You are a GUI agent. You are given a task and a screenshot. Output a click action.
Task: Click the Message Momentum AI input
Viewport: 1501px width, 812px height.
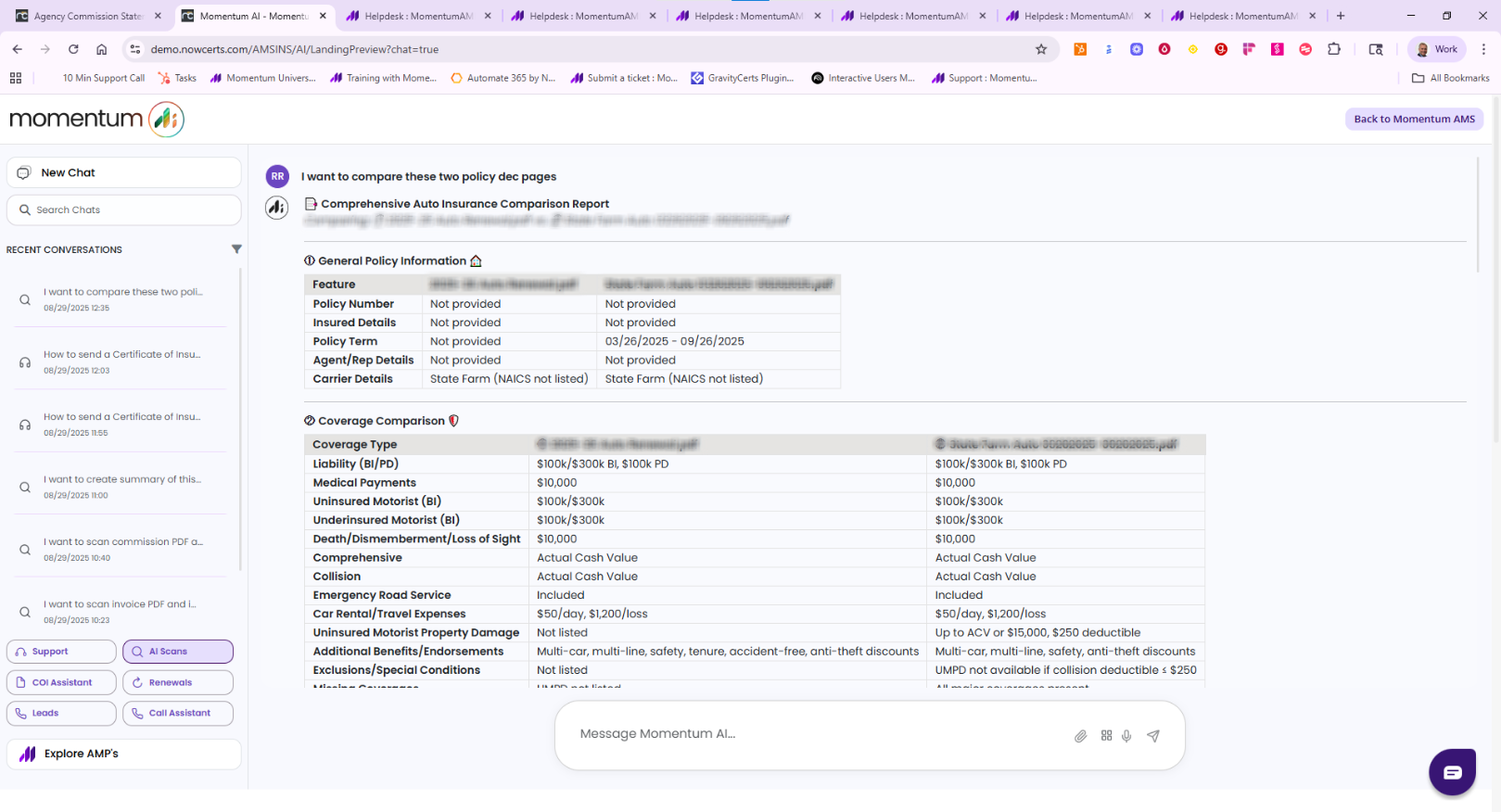816,734
